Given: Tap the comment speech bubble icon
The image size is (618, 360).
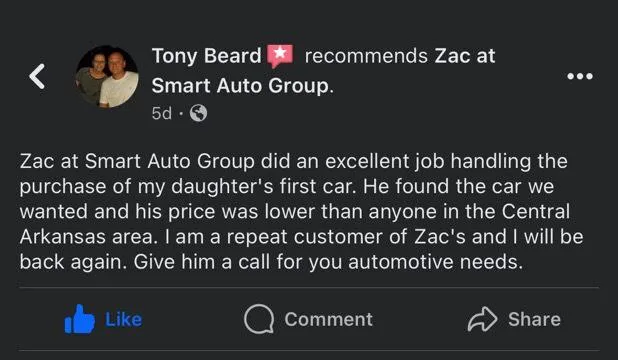Looking at the screenshot, I should pos(259,319).
